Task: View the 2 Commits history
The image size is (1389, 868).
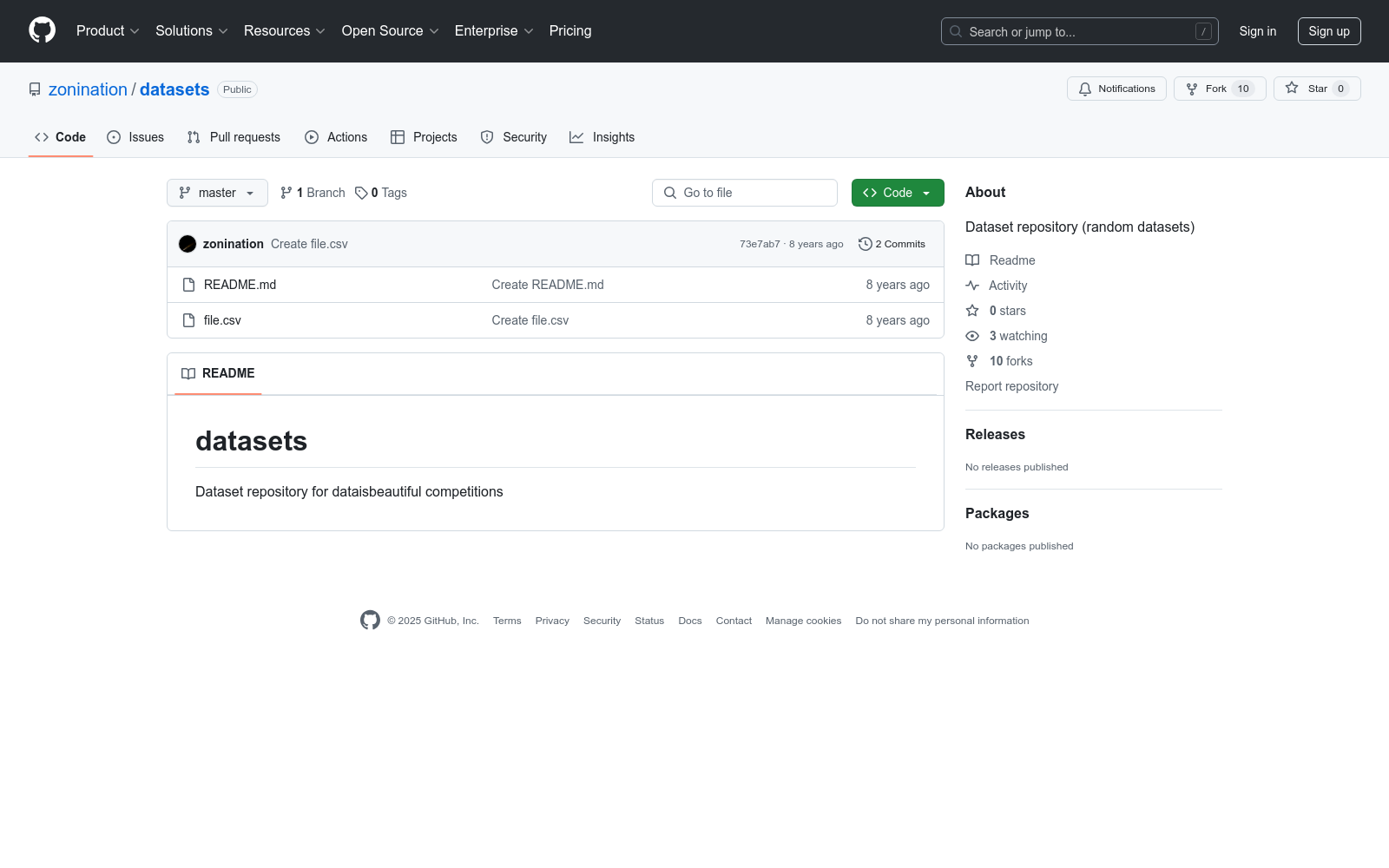Action: click(x=892, y=244)
